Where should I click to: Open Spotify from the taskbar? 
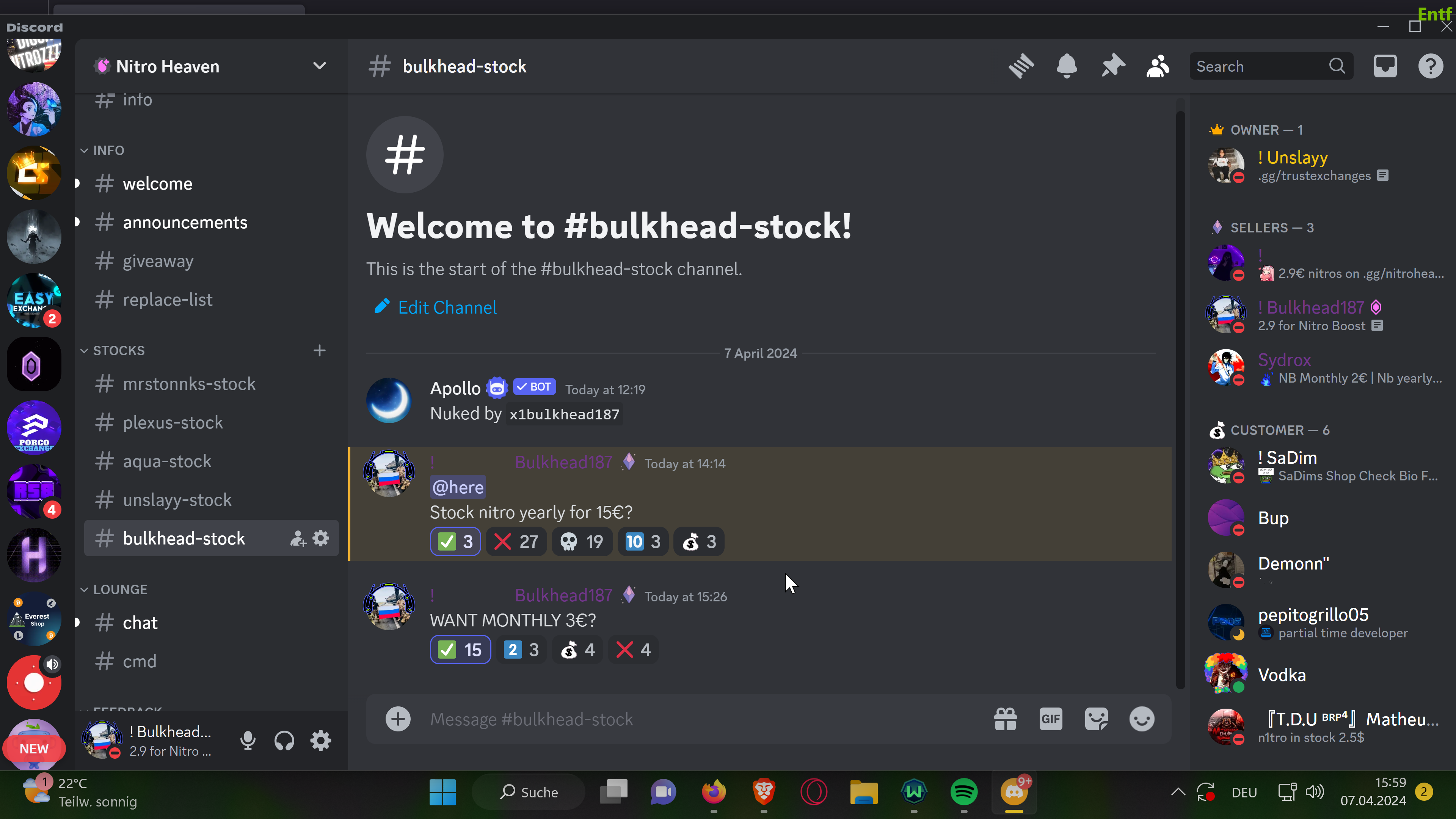pos(964,792)
